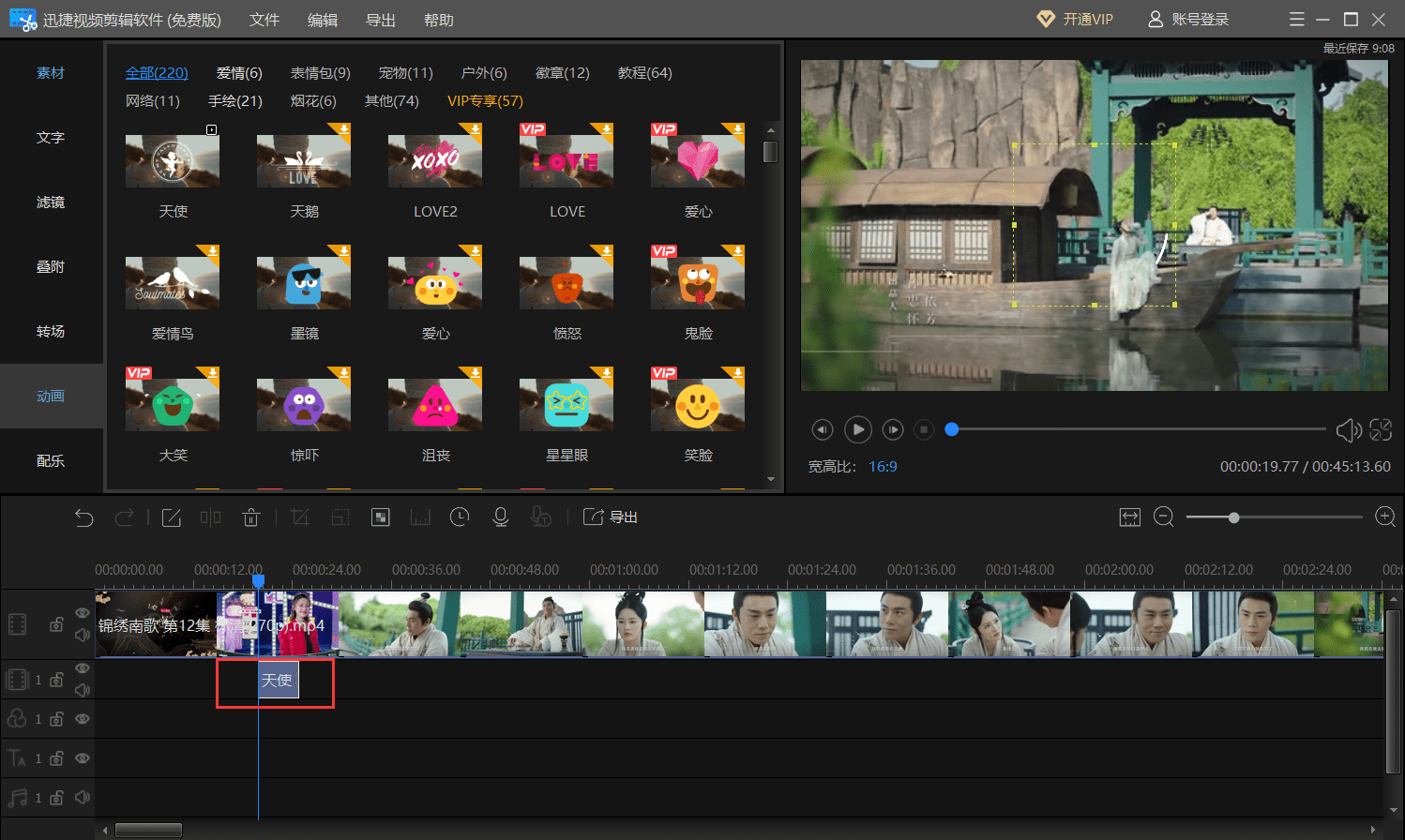Viewport: 1405px width, 840px height.
Task: Start voice recording with microphone icon
Action: tap(501, 517)
